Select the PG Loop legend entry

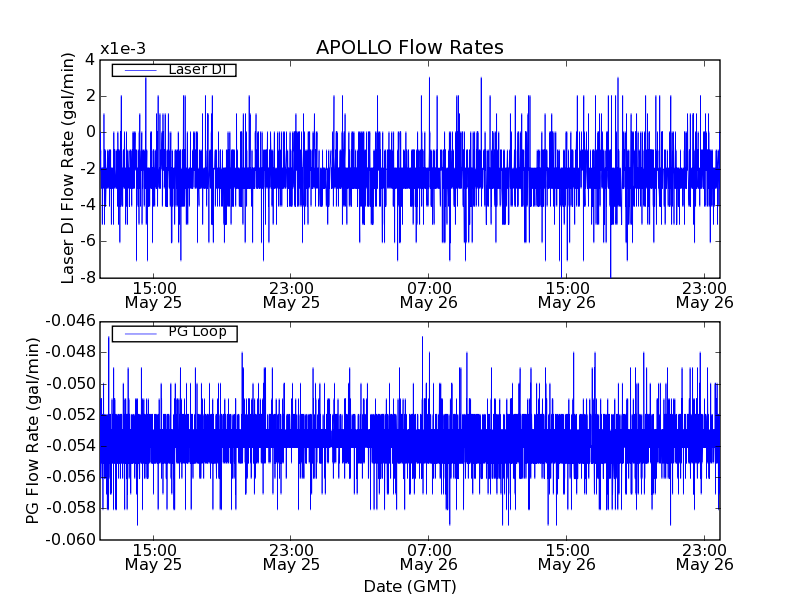196,332
